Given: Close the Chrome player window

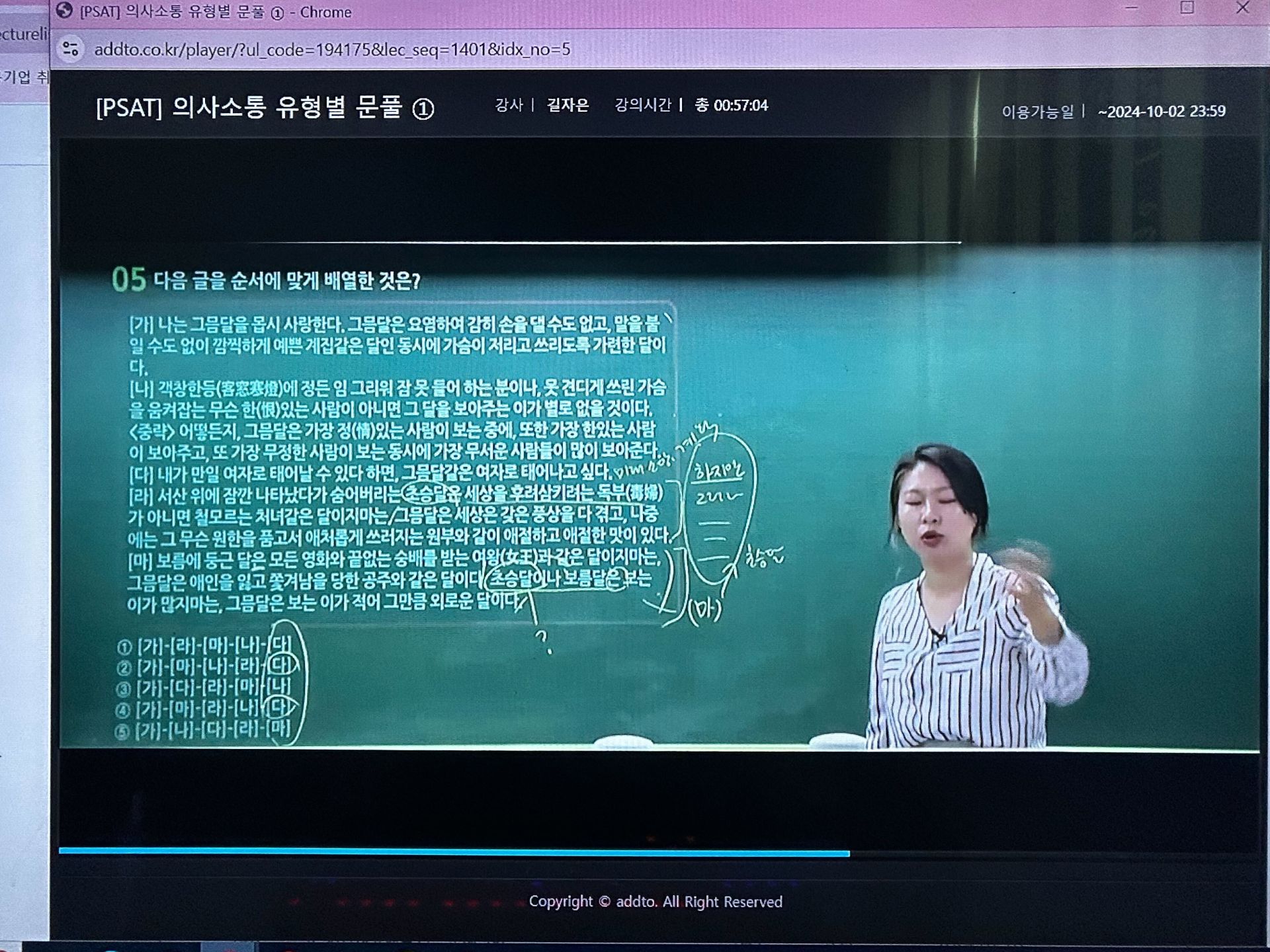Looking at the screenshot, I should [1242, 9].
